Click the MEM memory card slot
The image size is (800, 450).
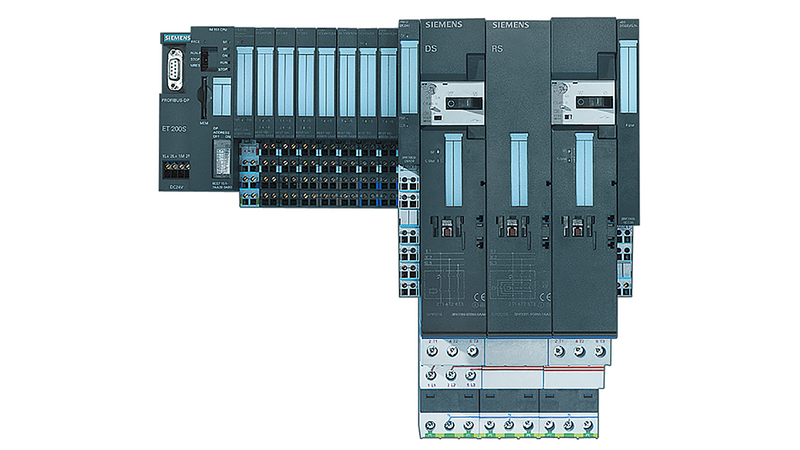(x=204, y=98)
